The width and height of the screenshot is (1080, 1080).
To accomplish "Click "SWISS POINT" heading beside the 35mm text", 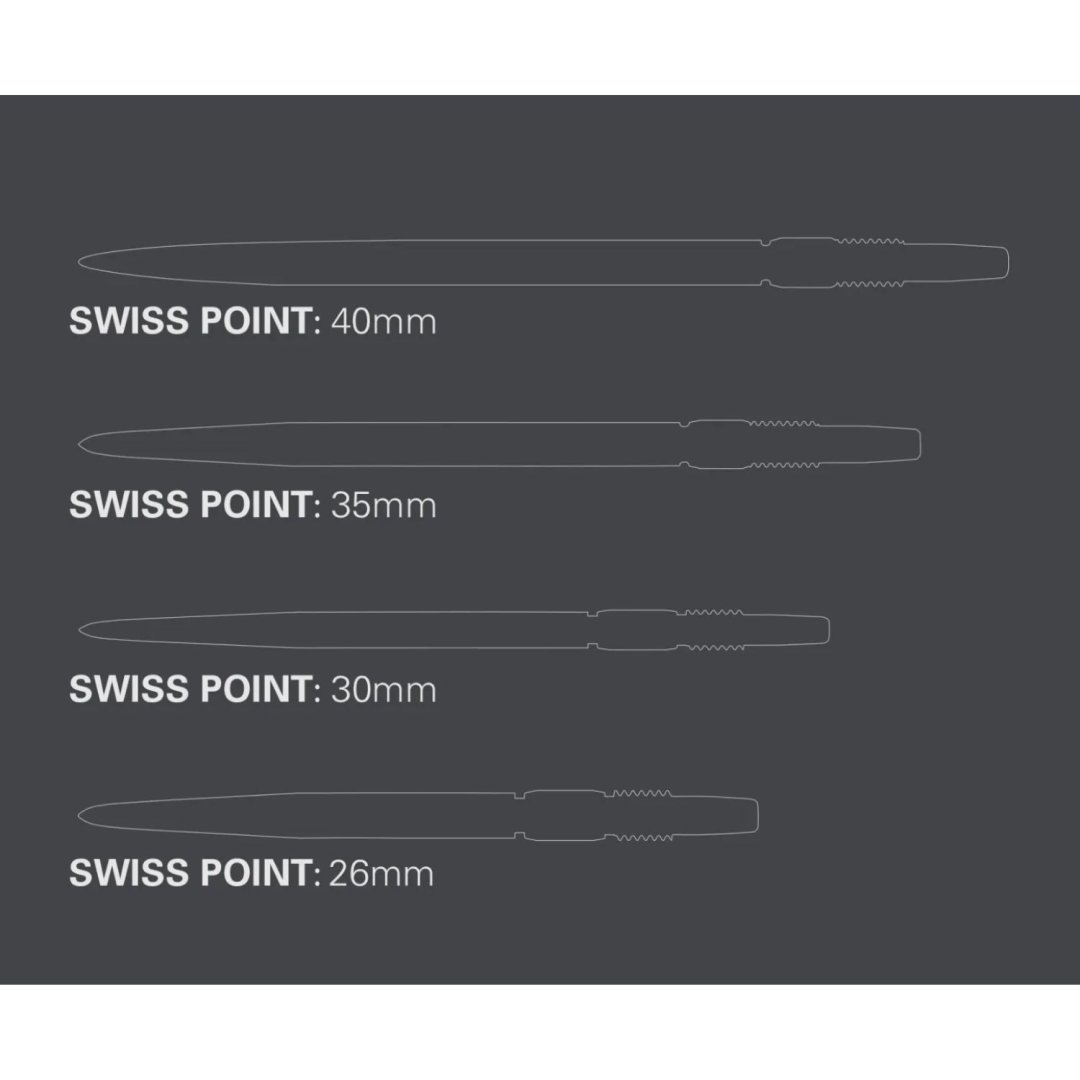I will (x=190, y=505).
